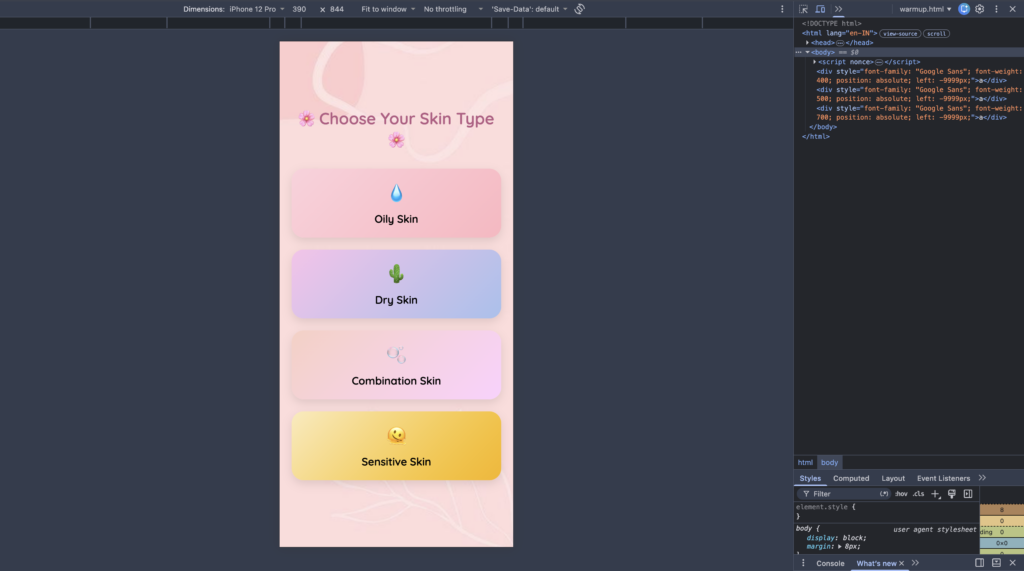Switch to the Styles tab
The width and height of the screenshot is (1024, 571).
pyautogui.click(x=810, y=478)
